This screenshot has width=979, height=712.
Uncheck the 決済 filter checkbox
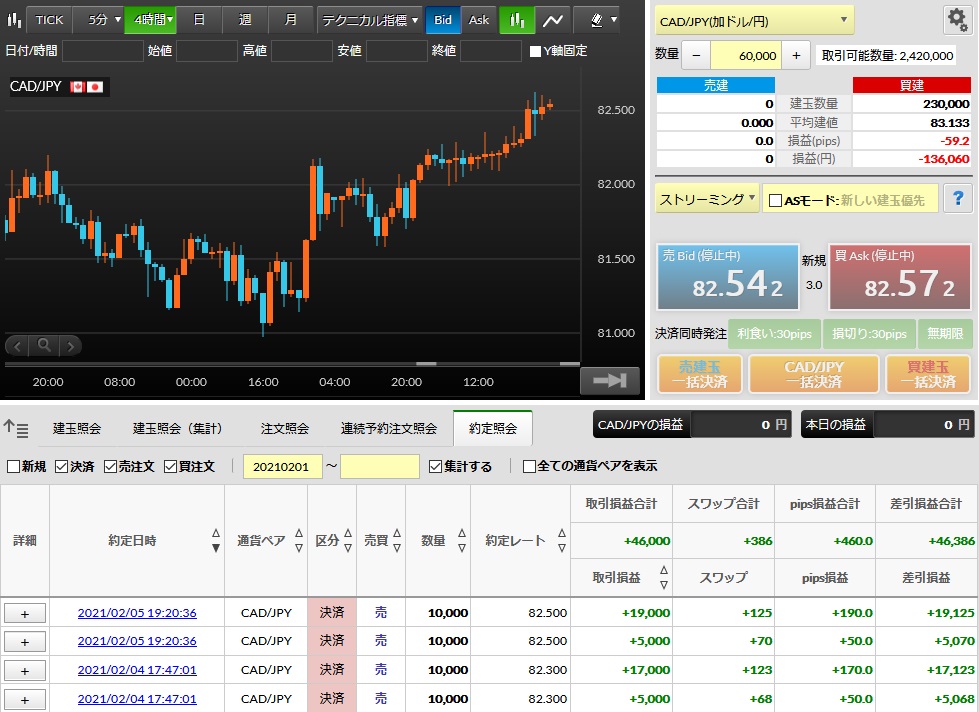coord(61,467)
